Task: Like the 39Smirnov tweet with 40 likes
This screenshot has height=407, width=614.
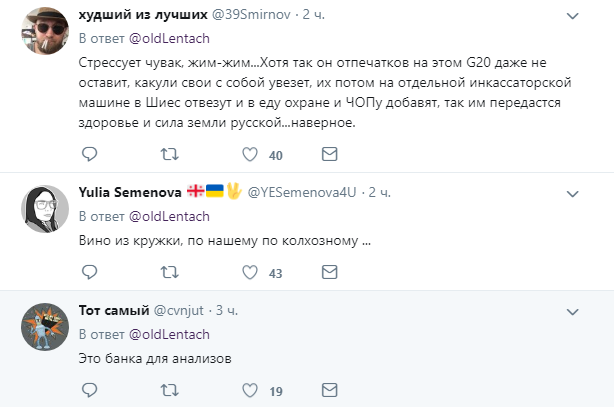Action: [x=251, y=155]
